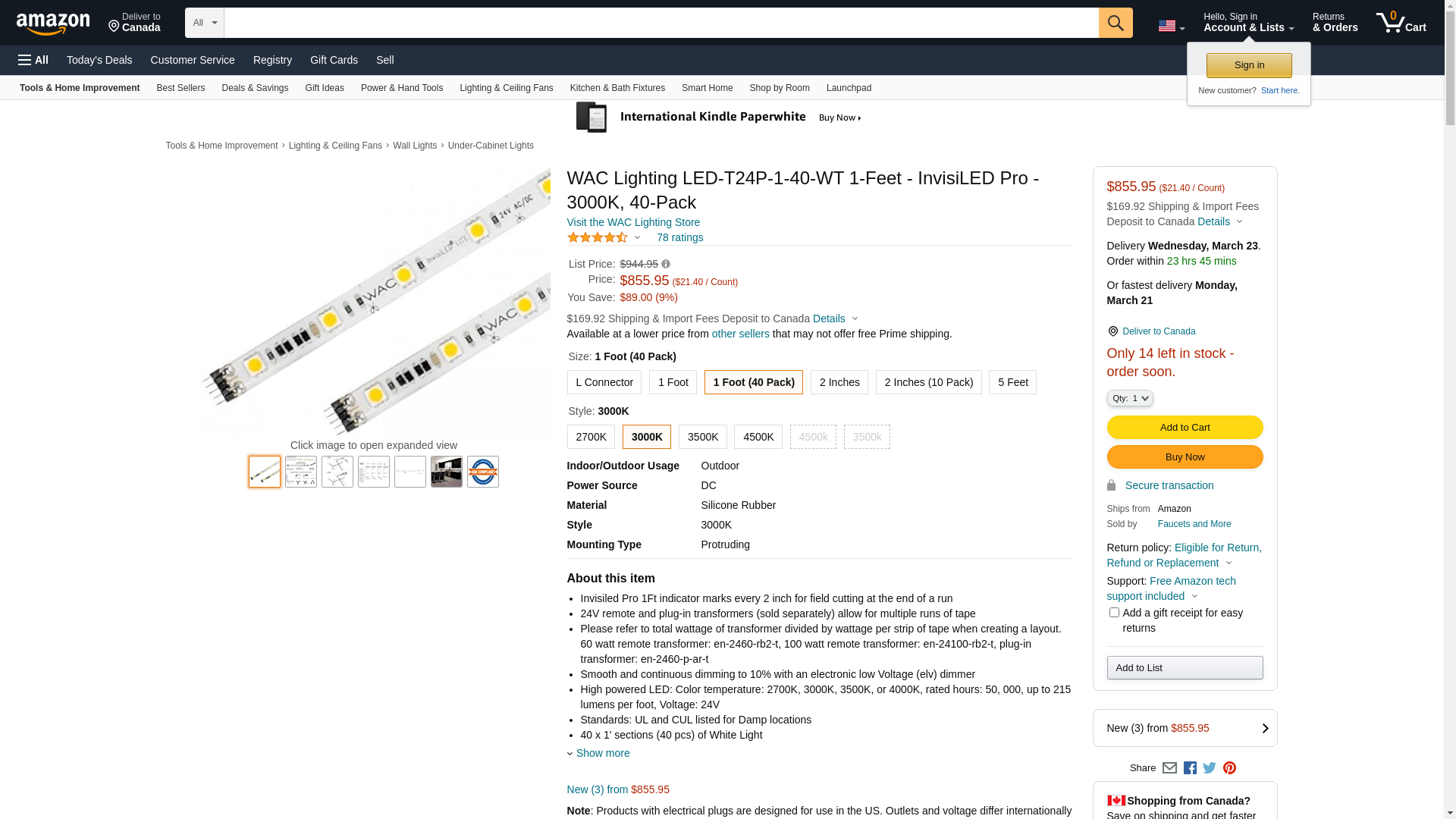Open the All hamburger menu
Image resolution: width=1456 pixels, height=819 pixels.
(33, 60)
